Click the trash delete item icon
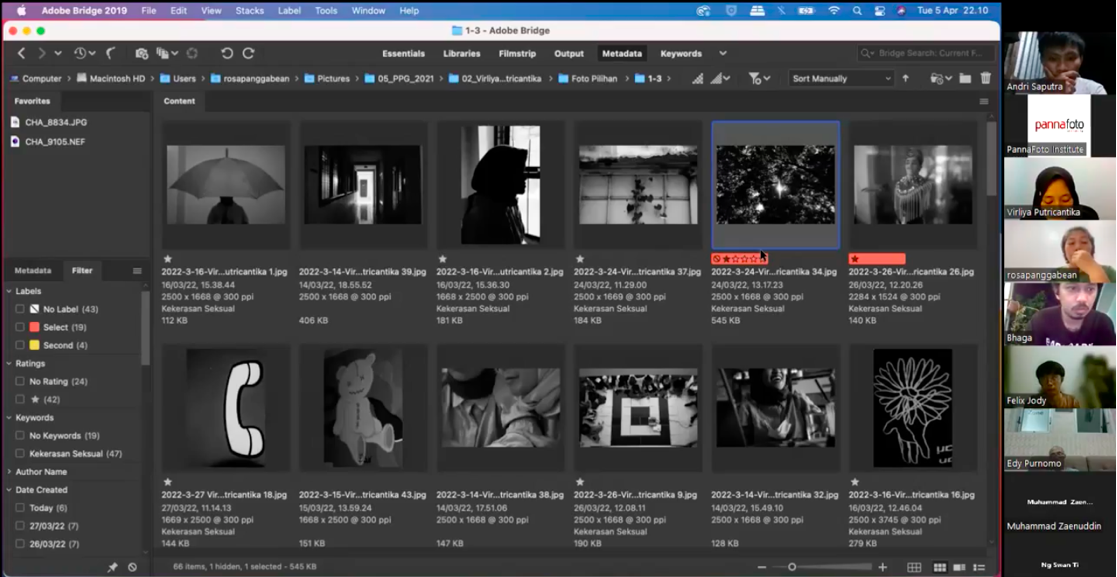 (986, 78)
